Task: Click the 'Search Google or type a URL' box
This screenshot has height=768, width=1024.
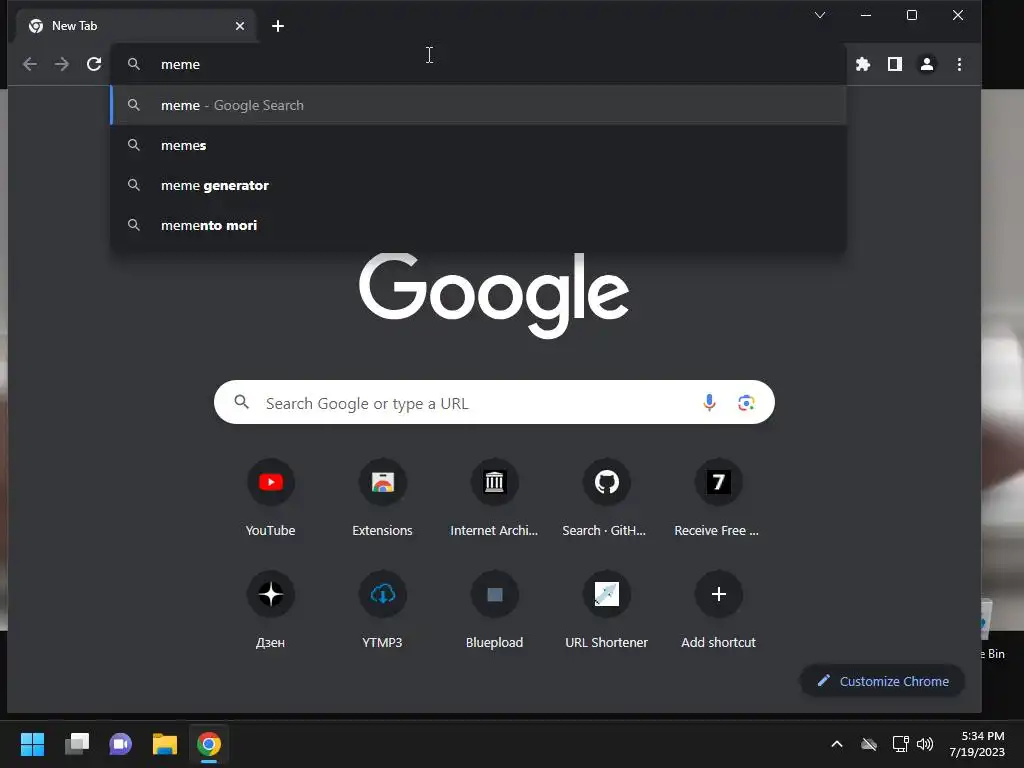Action: (x=494, y=402)
